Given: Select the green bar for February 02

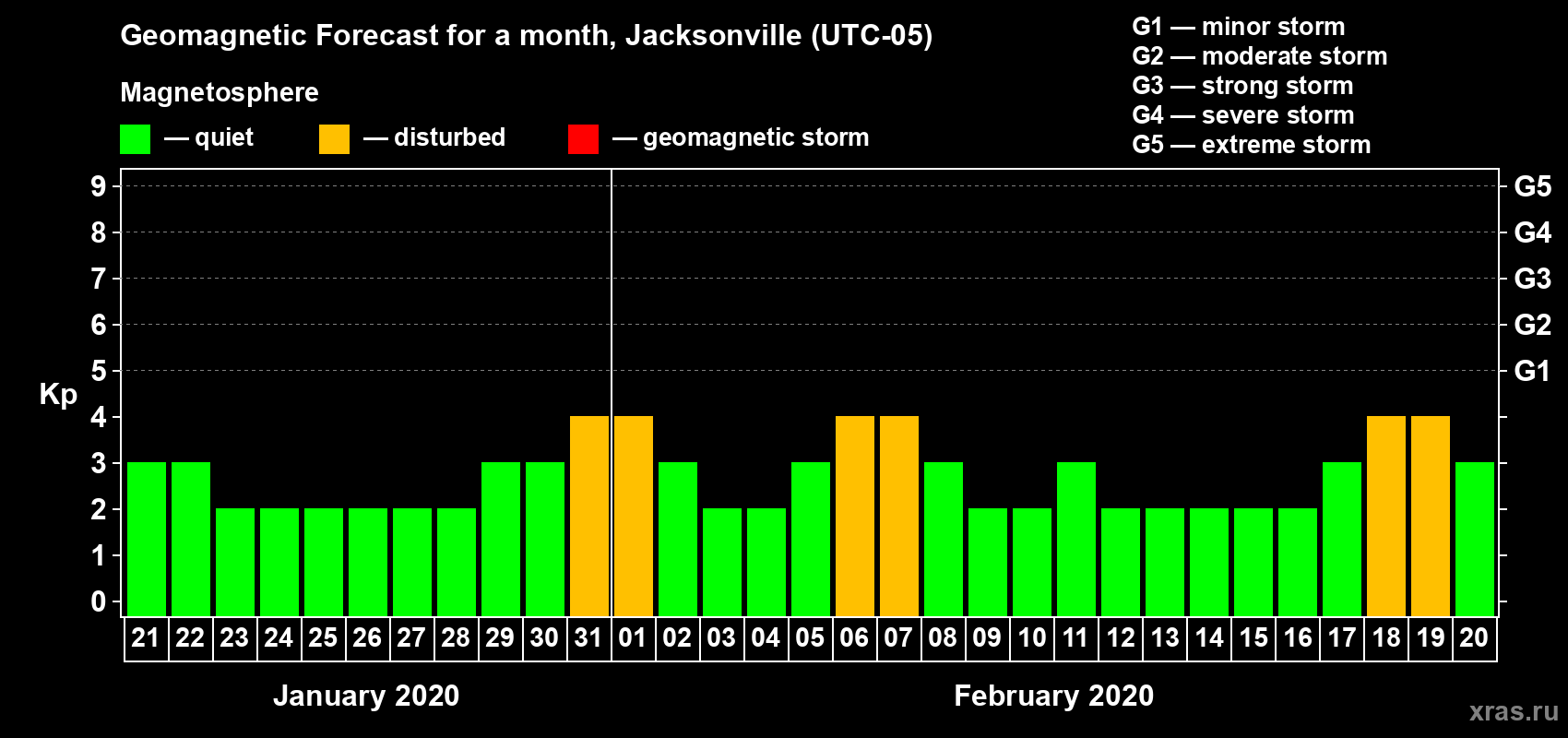Looking at the screenshot, I should [678, 540].
